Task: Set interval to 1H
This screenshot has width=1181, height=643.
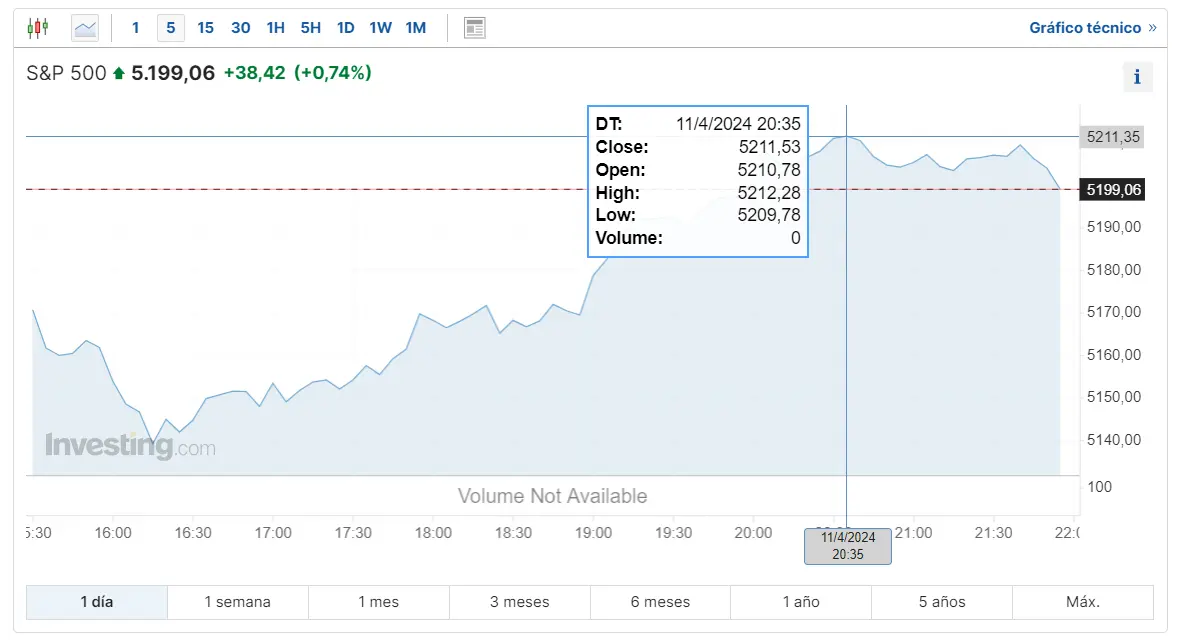Action: [x=276, y=28]
